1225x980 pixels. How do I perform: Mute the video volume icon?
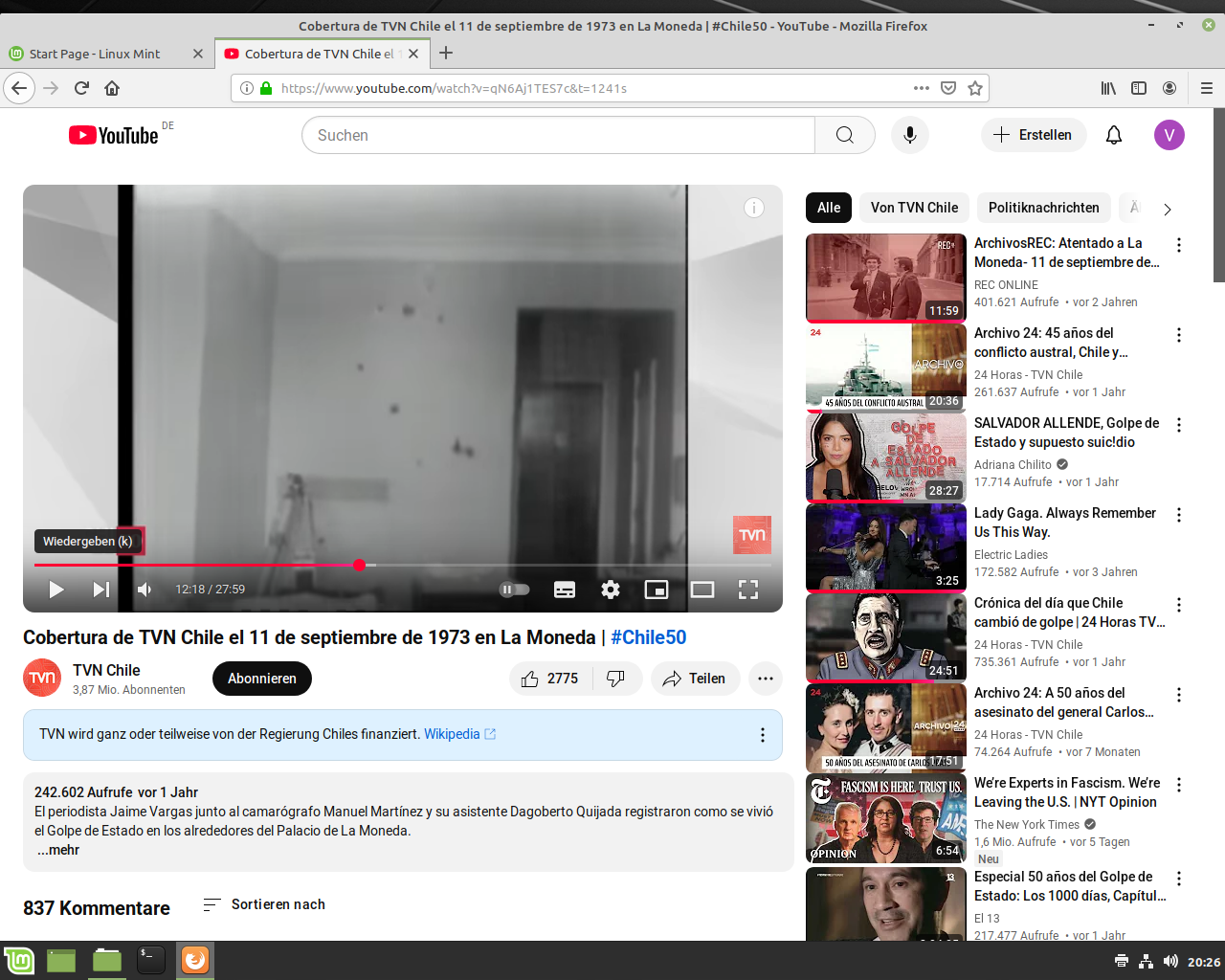[145, 590]
